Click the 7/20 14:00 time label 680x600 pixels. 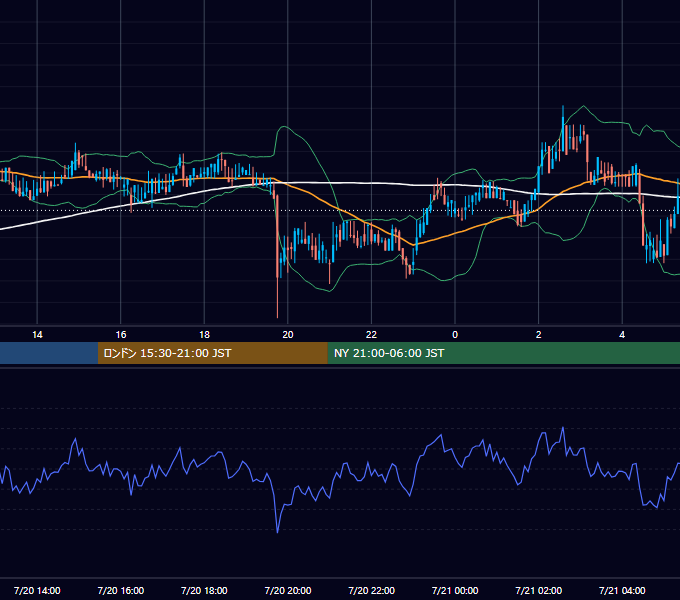(x=37, y=590)
